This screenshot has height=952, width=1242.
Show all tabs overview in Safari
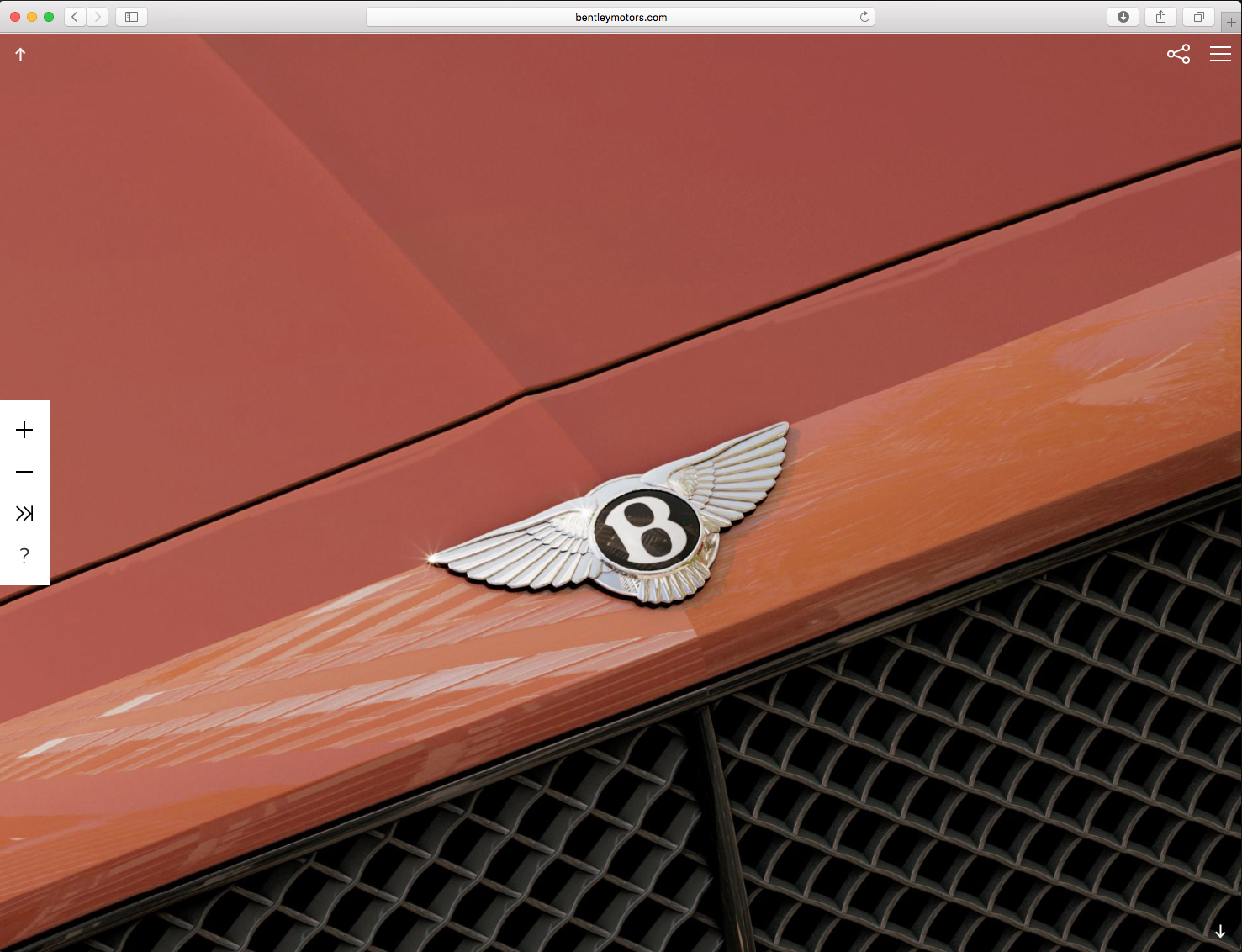click(x=1198, y=17)
